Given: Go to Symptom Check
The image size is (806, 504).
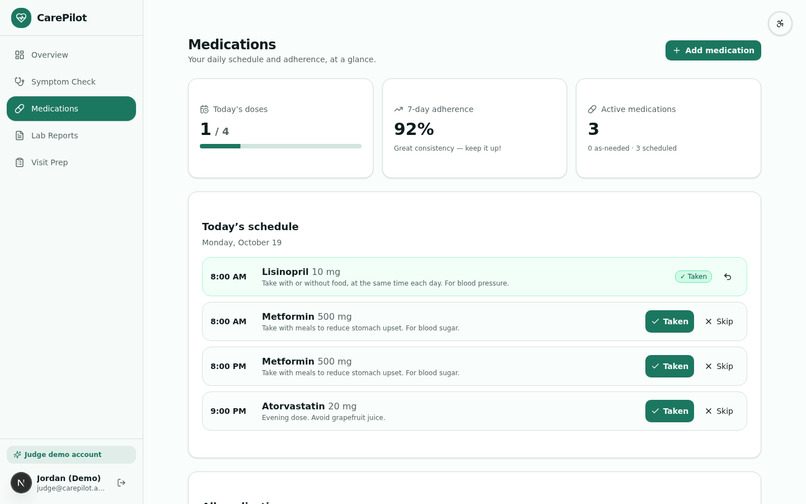Looking at the screenshot, I should [71, 82].
